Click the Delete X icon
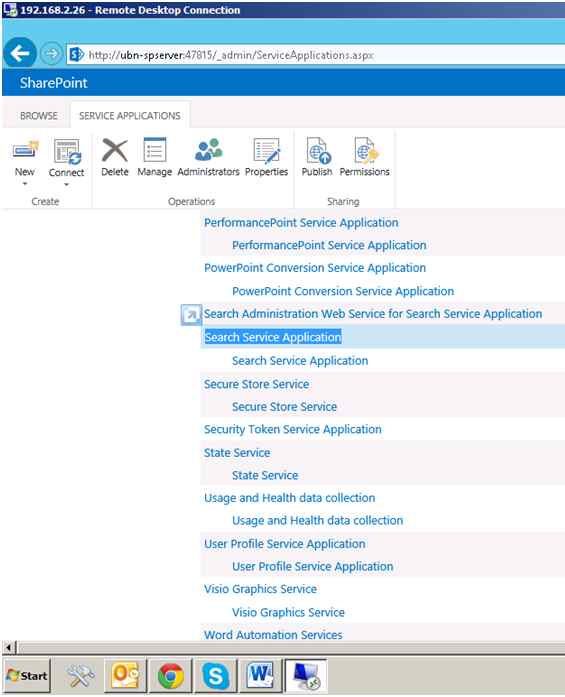 (x=115, y=150)
